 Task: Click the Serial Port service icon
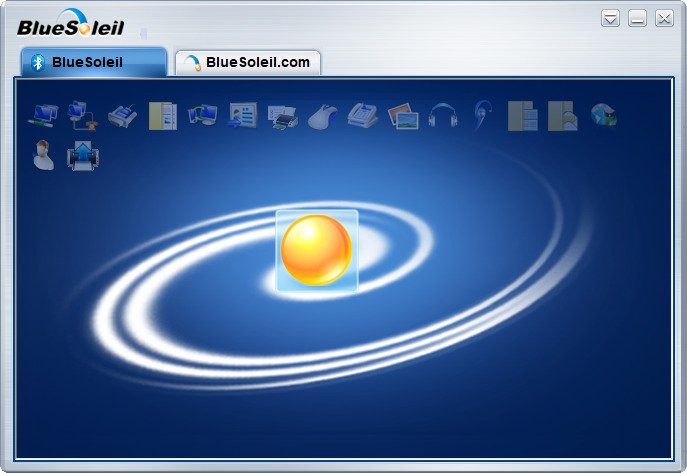pos(122,116)
